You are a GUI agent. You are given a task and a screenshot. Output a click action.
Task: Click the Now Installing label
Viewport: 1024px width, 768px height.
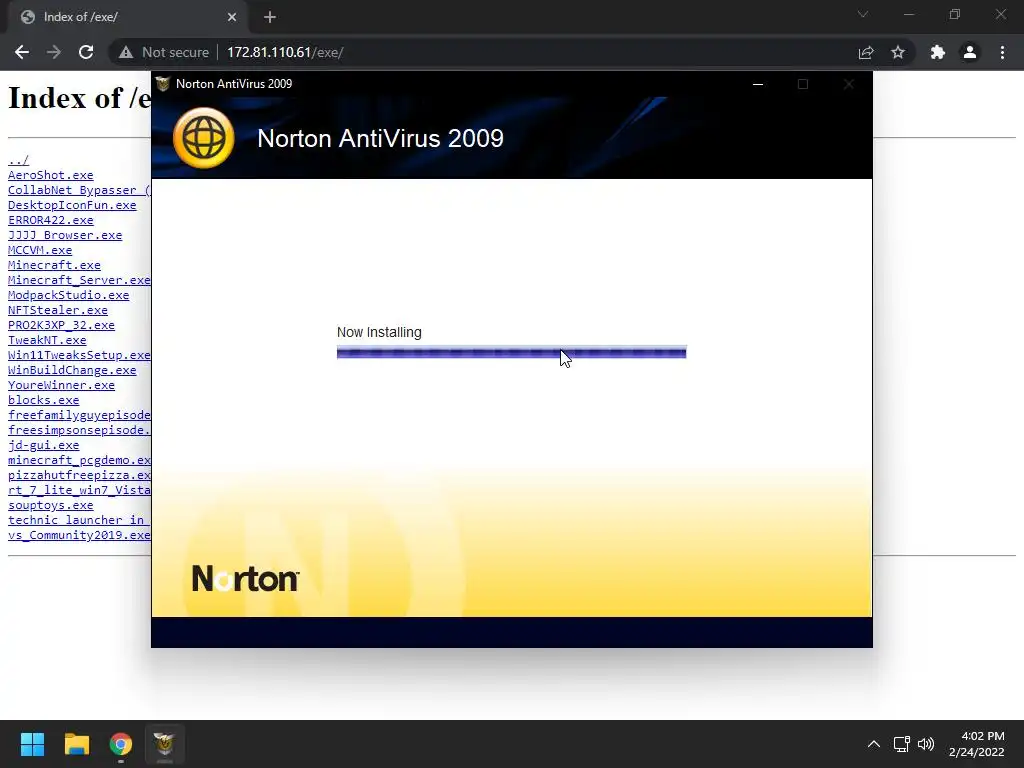pyautogui.click(x=379, y=332)
